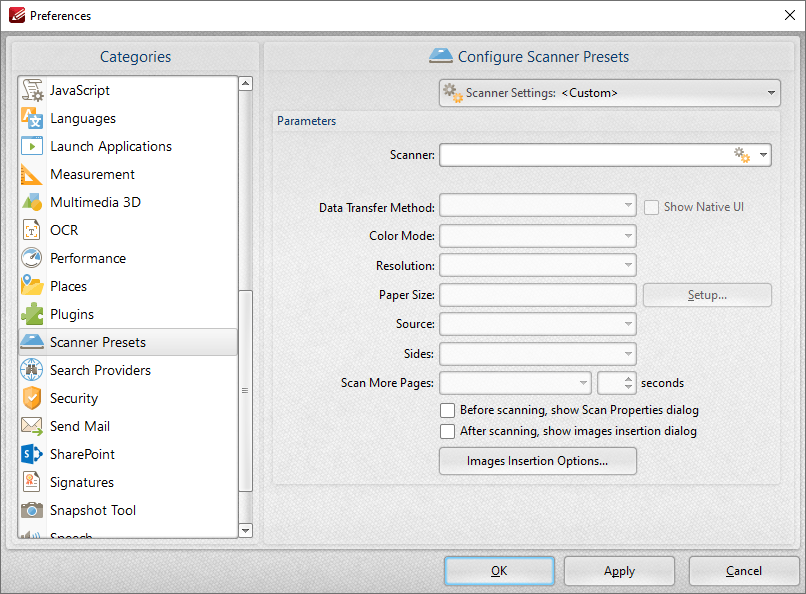Select the Places category
Screen dimensions: 806x594
[x=128, y=286]
